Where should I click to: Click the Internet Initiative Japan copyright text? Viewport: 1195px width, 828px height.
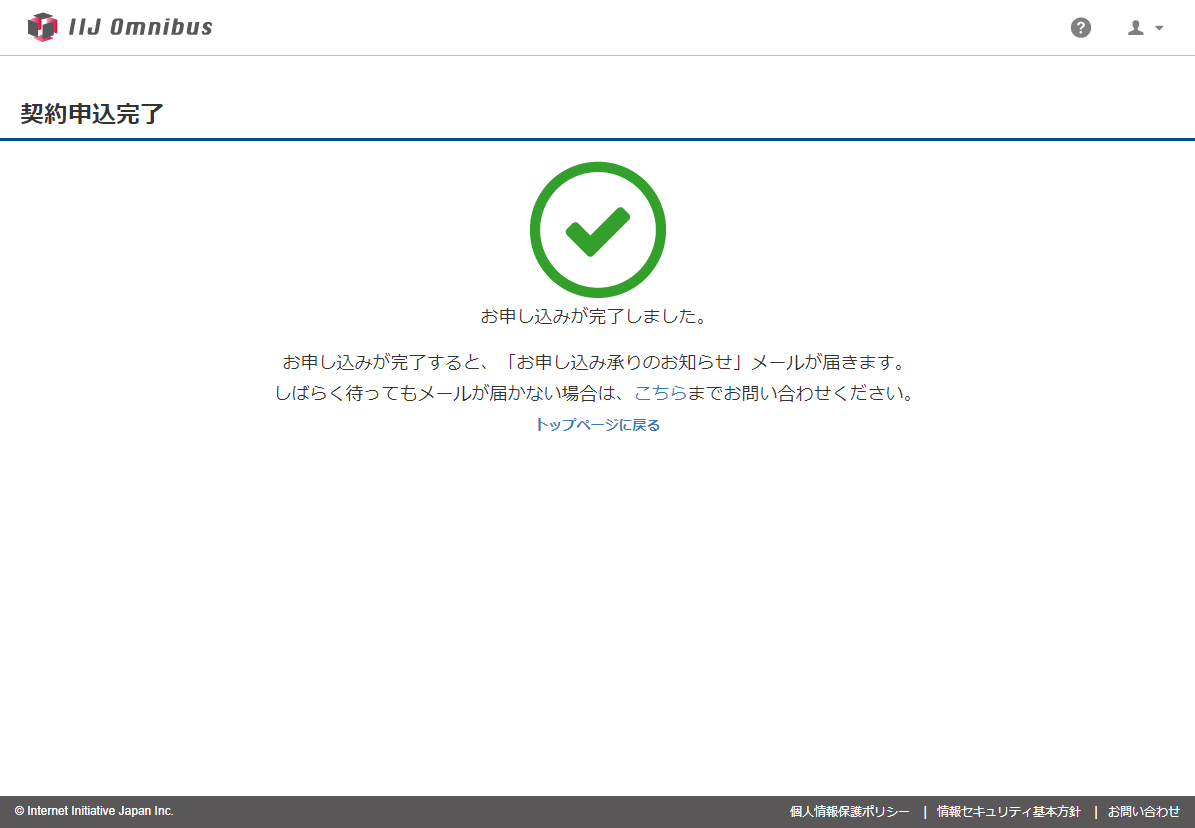pos(94,811)
